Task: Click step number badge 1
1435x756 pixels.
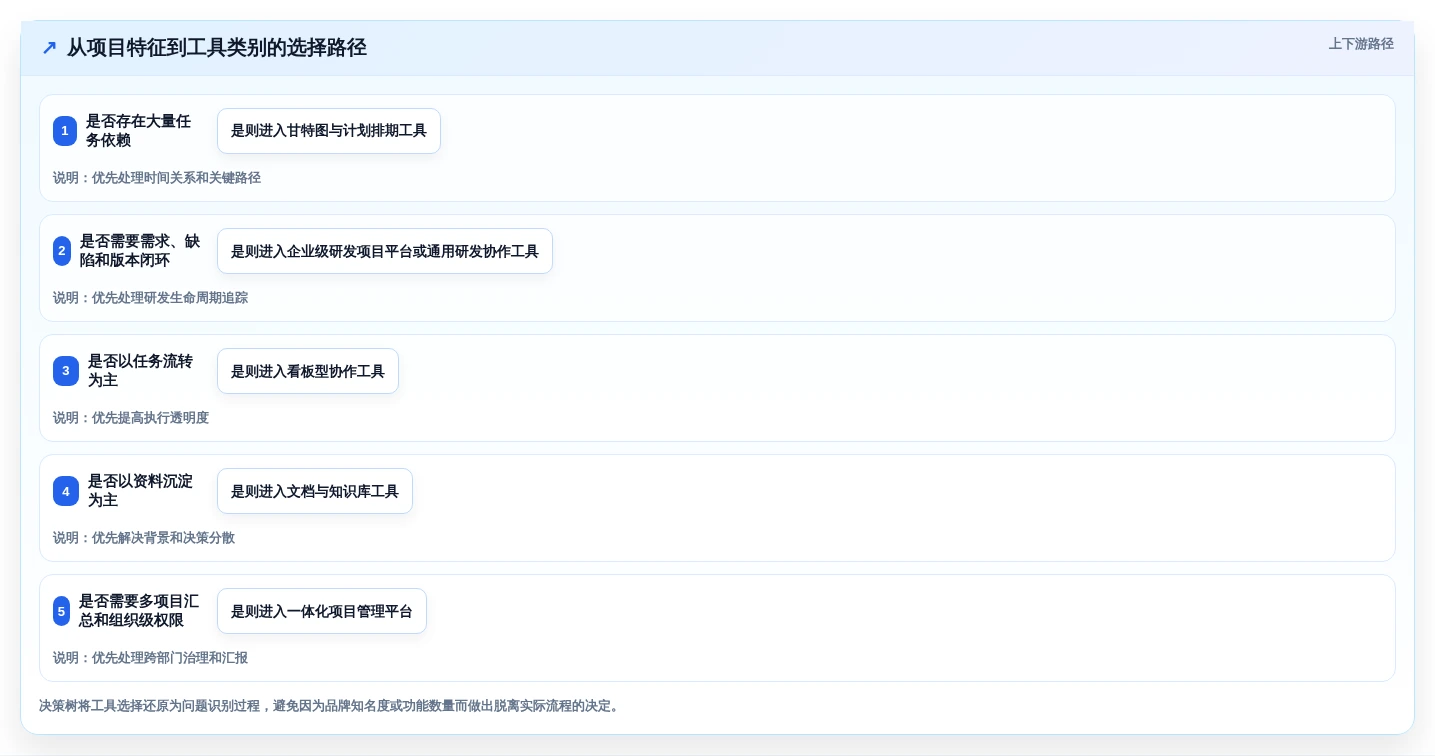Action: 65,131
